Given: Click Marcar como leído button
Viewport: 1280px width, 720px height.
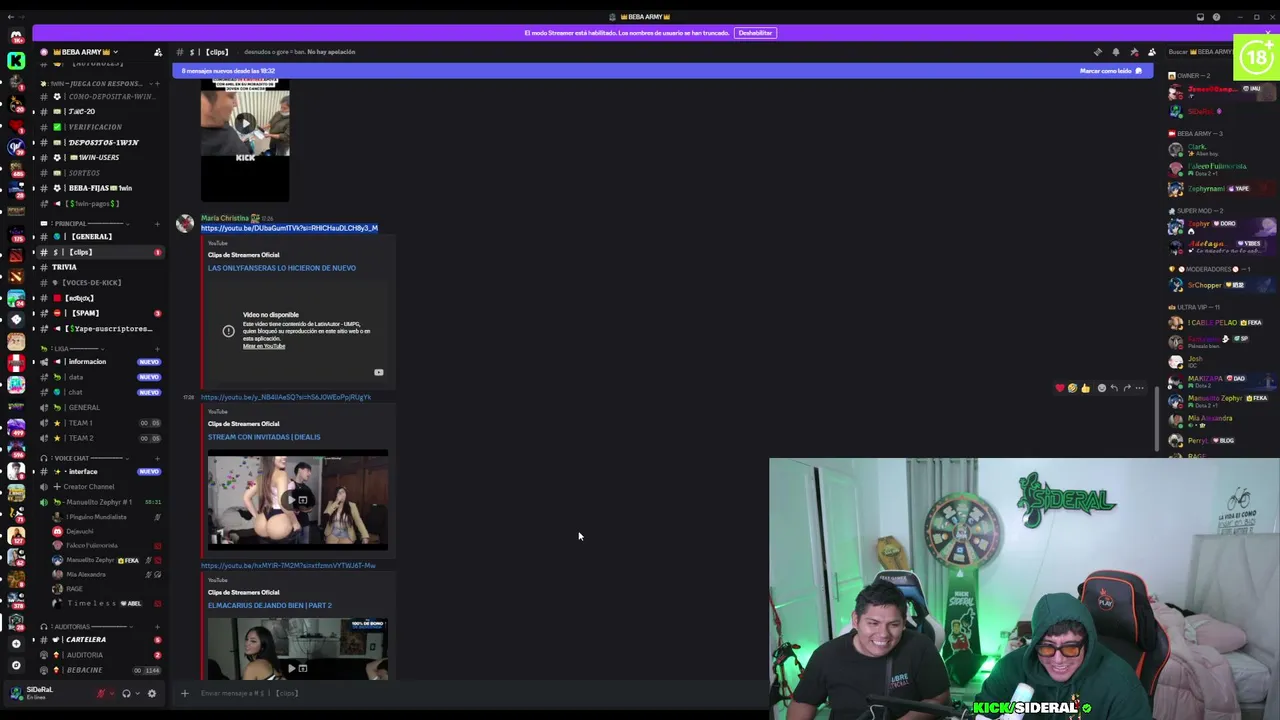Looking at the screenshot, I should click(x=1111, y=71).
